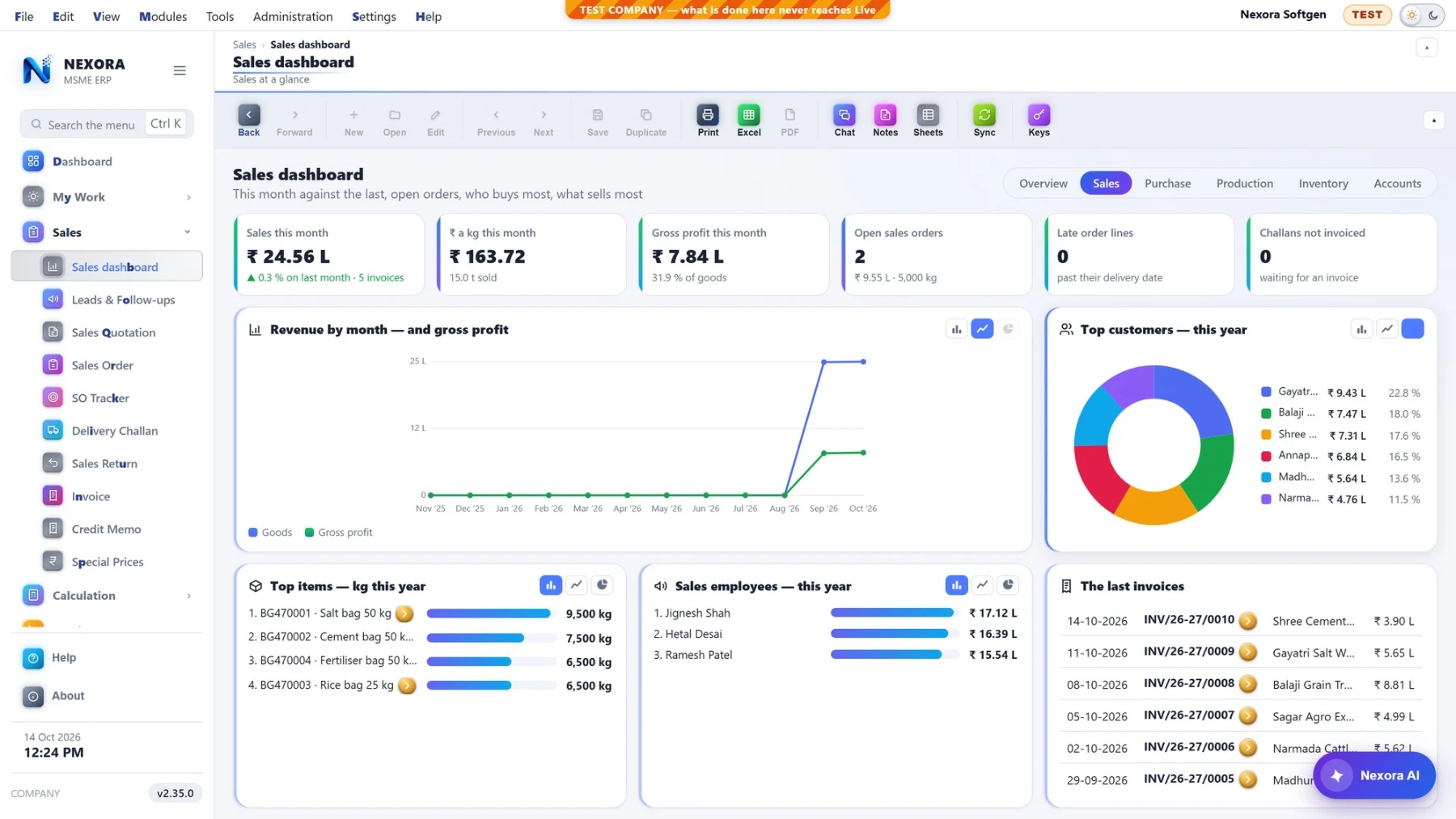Open the Nexora AI assistant button
Viewport: 1456px width, 819px height.
click(x=1374, y=775)
